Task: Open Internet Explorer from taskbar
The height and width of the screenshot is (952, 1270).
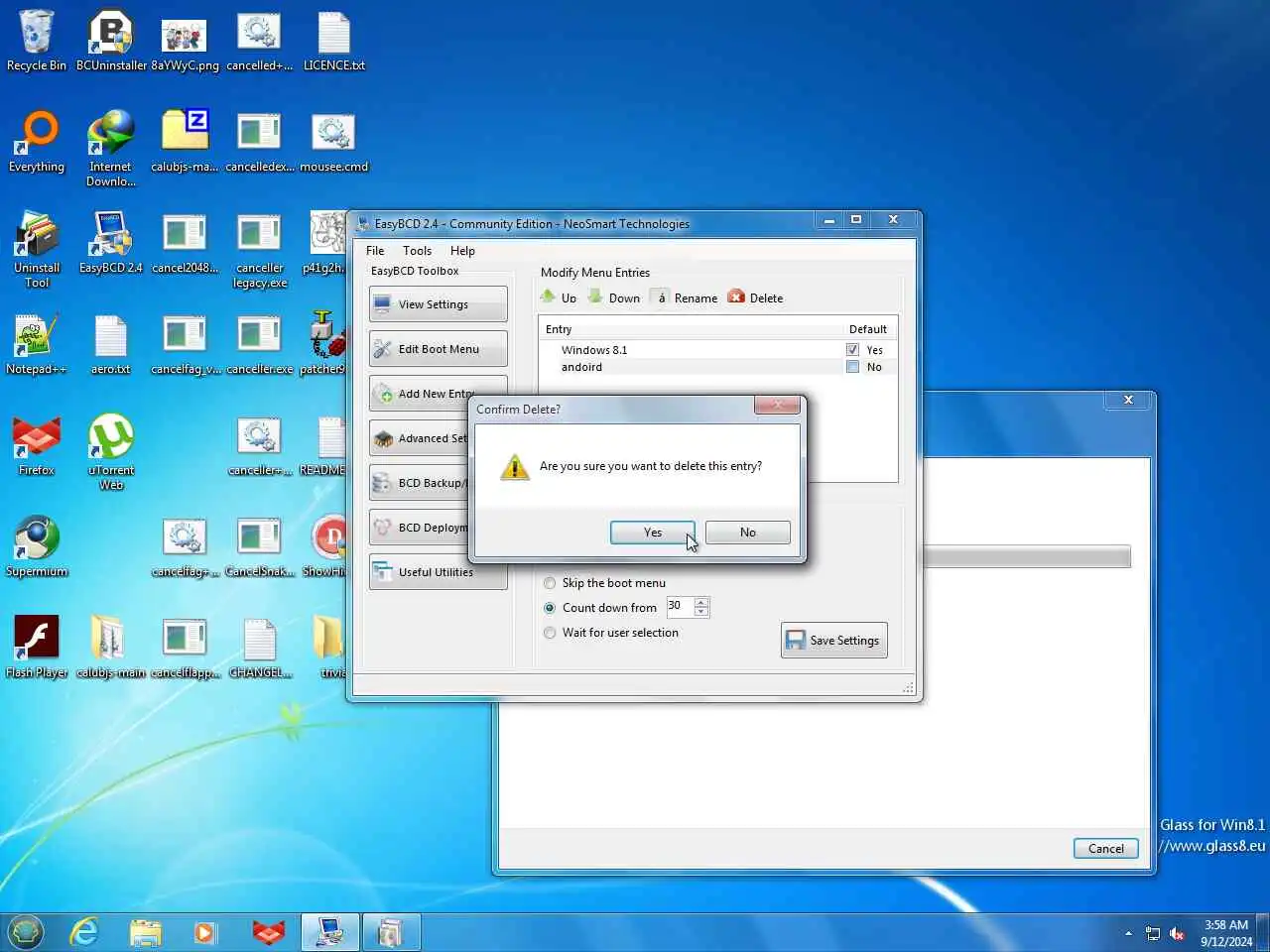Action: pos(84,932)
